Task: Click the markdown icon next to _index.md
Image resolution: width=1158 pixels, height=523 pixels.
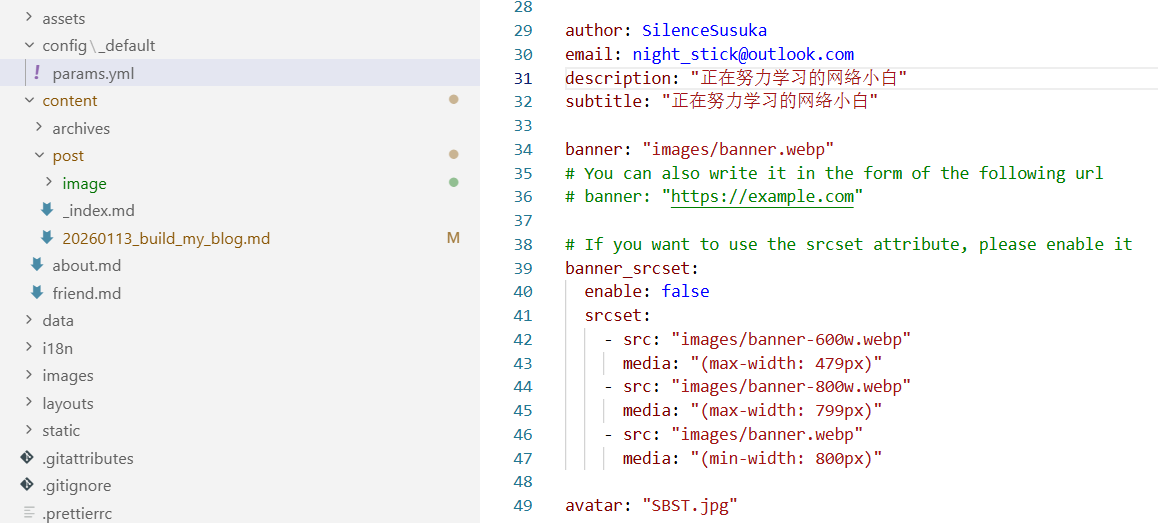Action: click(47, 210)
